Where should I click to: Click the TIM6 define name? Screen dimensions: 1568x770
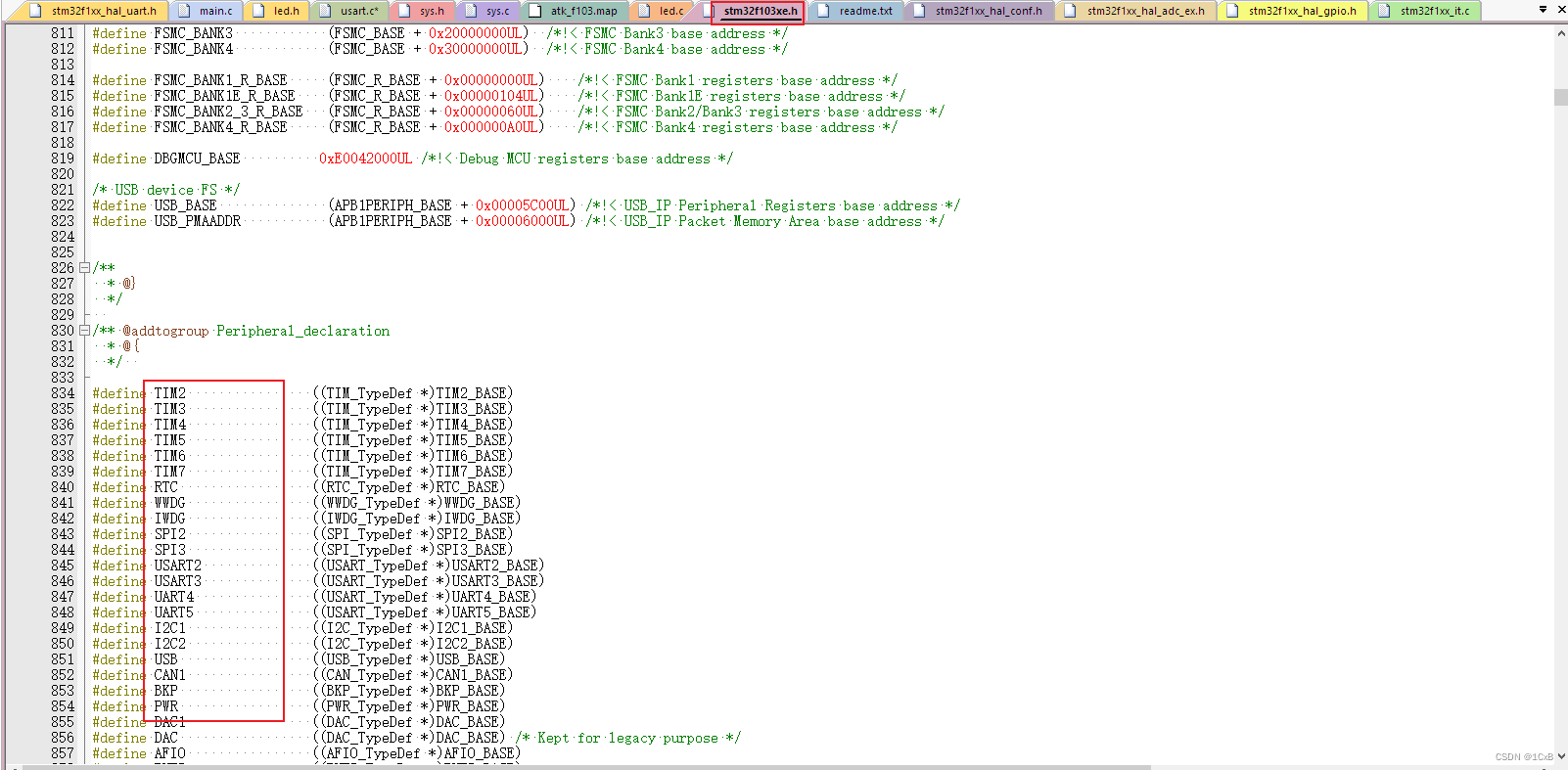[169, 456]
